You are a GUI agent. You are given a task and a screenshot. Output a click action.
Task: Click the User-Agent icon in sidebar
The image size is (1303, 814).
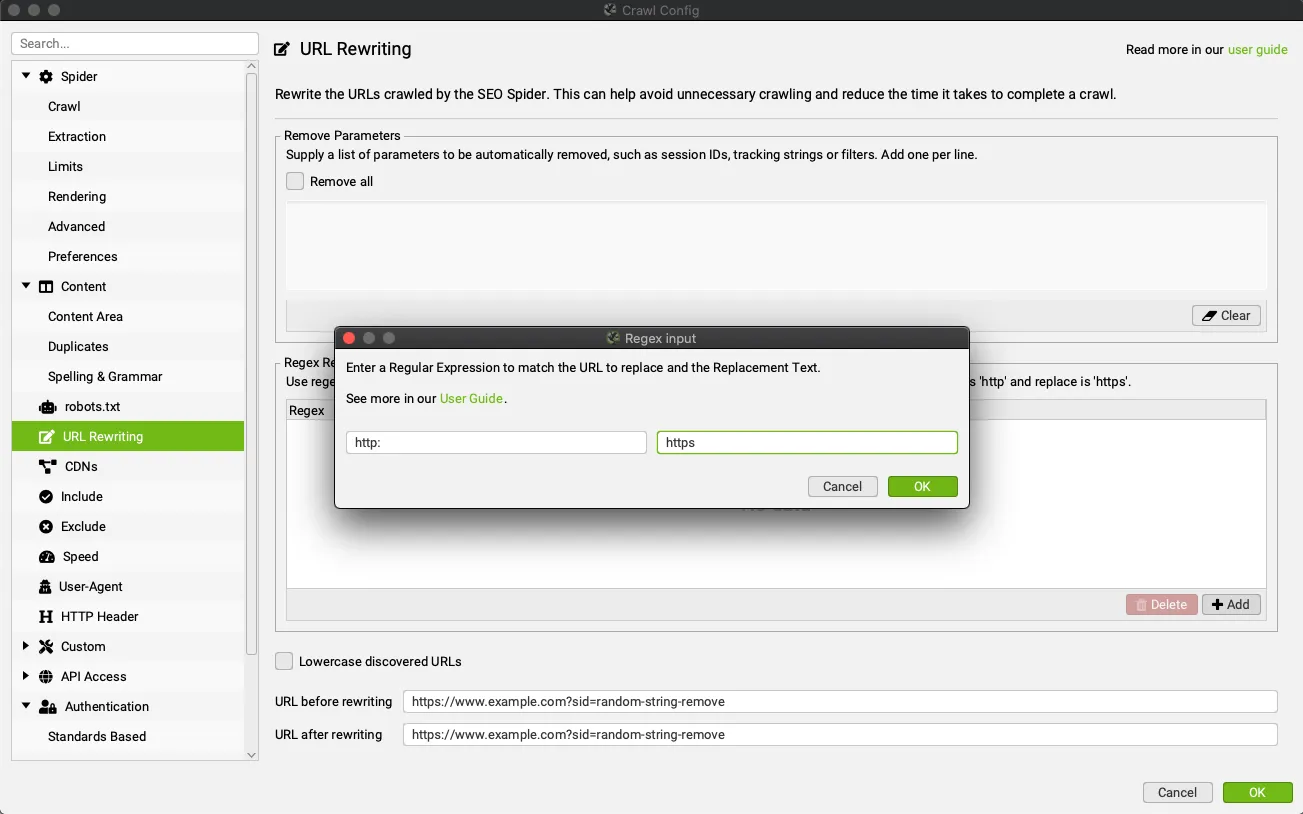[x=45, y=587]
